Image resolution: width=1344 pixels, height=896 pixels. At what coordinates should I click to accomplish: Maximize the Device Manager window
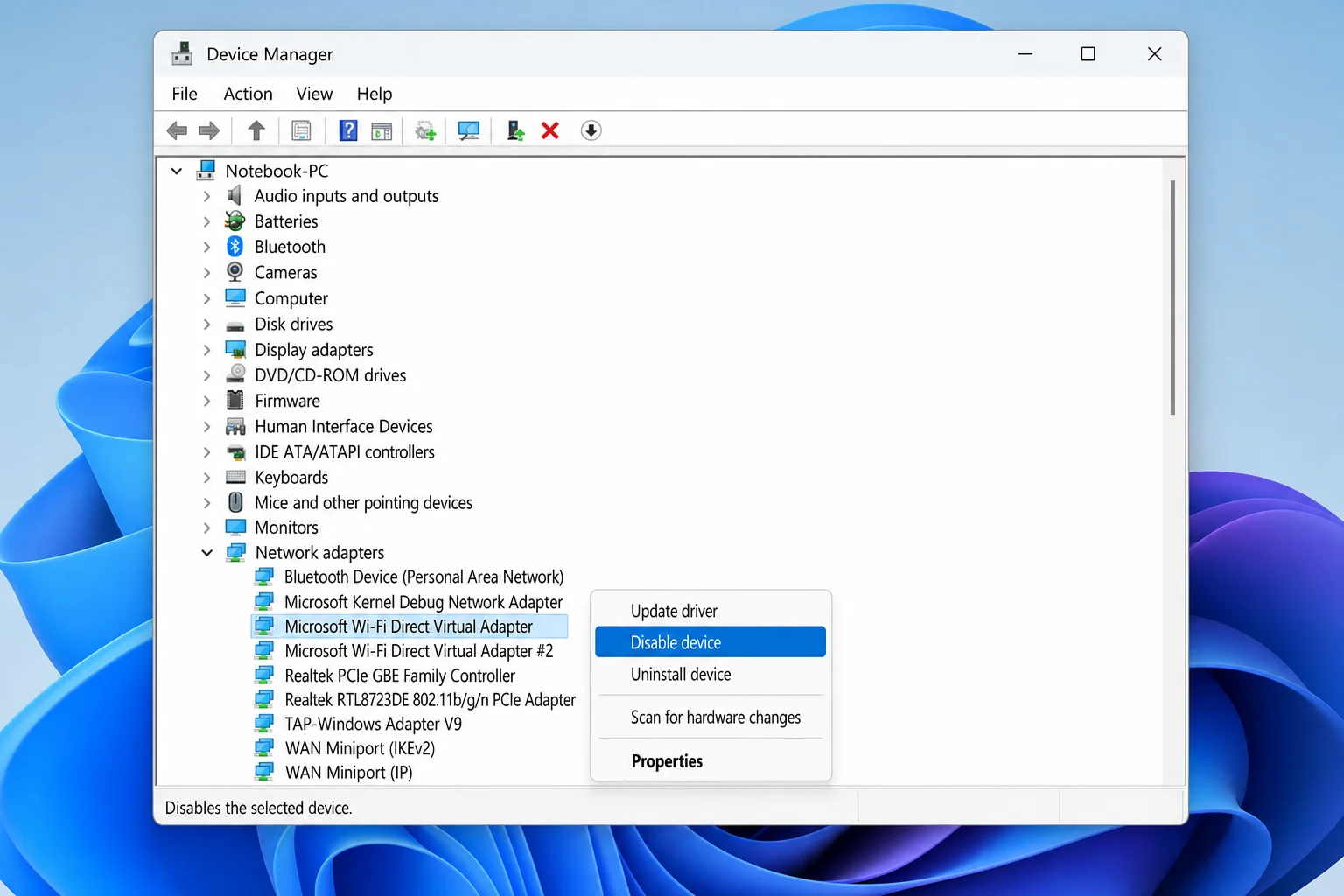click(1088, 54)
